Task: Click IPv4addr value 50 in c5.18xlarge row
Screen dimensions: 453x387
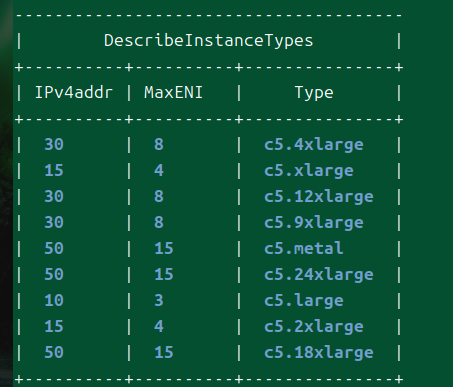Action: 54,352
